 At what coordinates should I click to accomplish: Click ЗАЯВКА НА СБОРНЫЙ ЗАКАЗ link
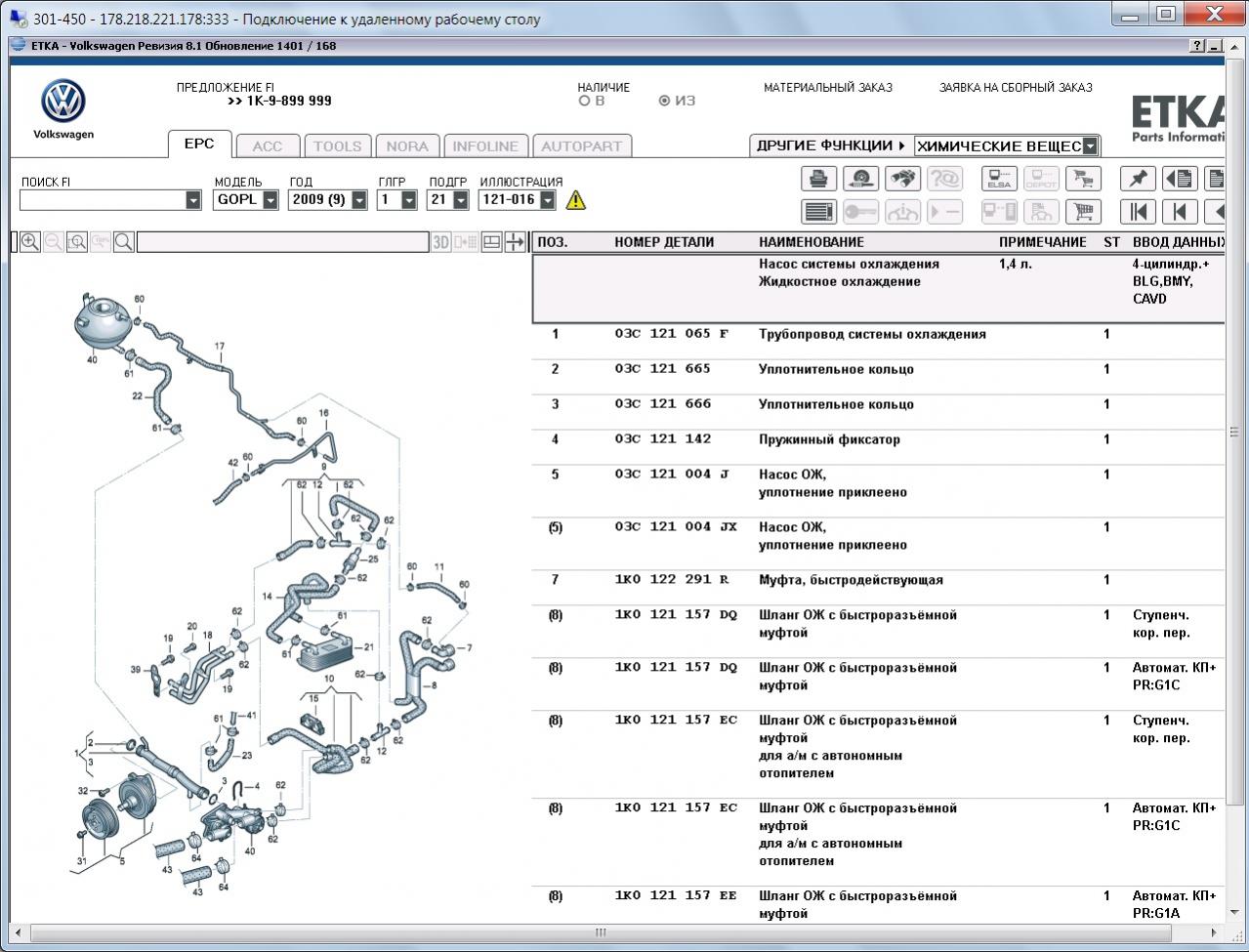point(1016,87)
